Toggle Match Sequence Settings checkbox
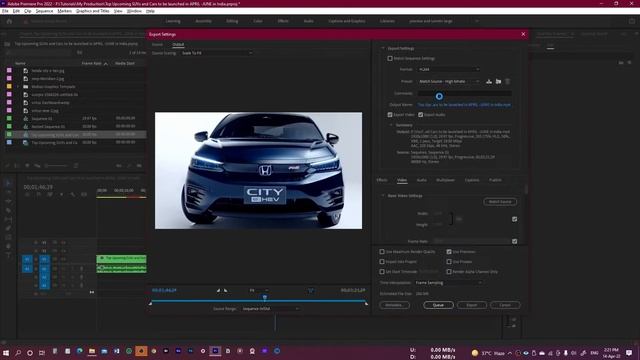This screenshot has width=640, height=360. [390, 58]
